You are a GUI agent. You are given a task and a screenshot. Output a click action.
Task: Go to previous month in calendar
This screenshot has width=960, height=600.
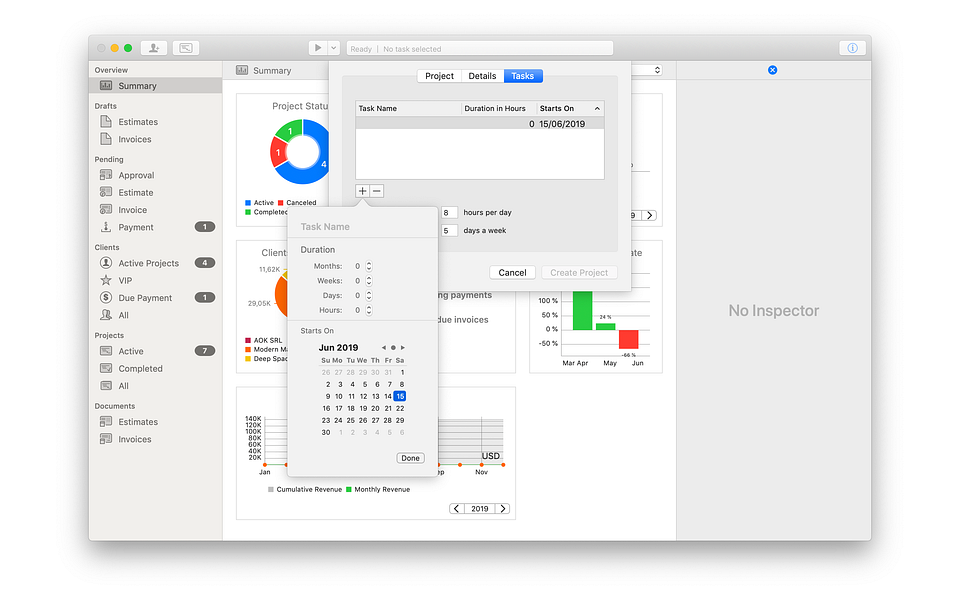tap(384, 348)
